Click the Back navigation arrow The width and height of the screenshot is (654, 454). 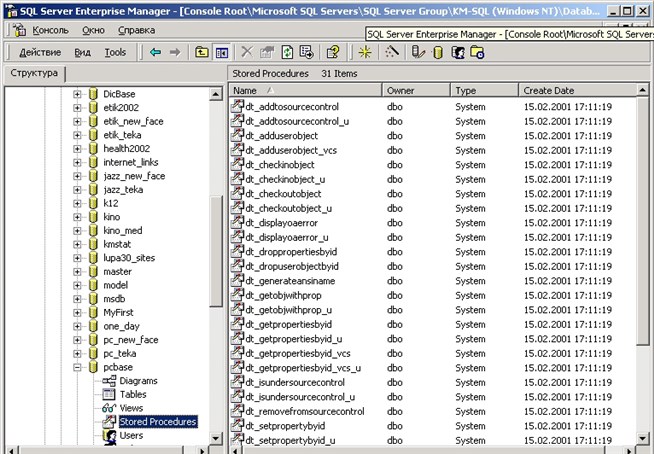point(155,52)
